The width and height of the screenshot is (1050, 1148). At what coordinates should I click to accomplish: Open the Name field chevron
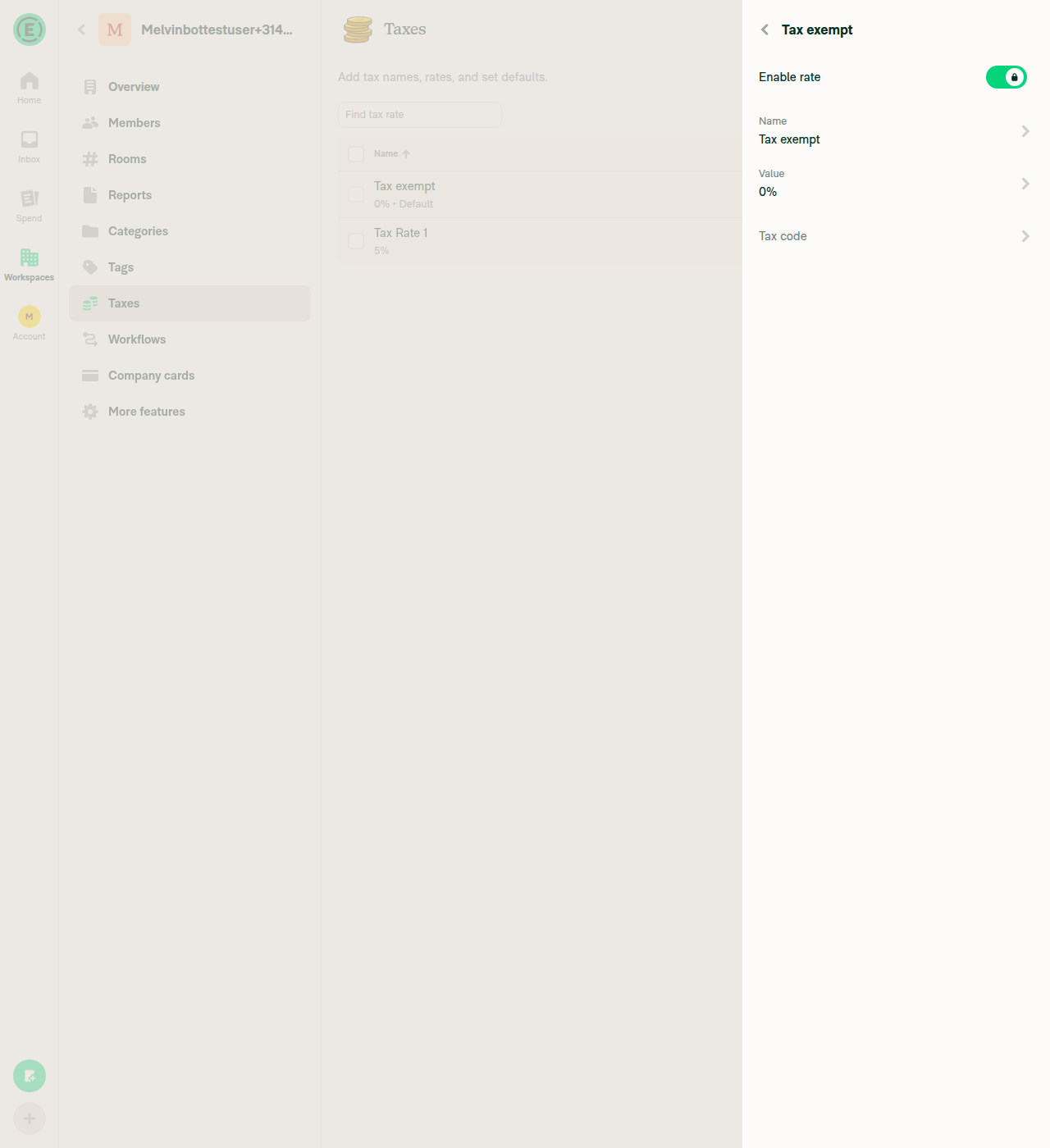(1025, 131)
